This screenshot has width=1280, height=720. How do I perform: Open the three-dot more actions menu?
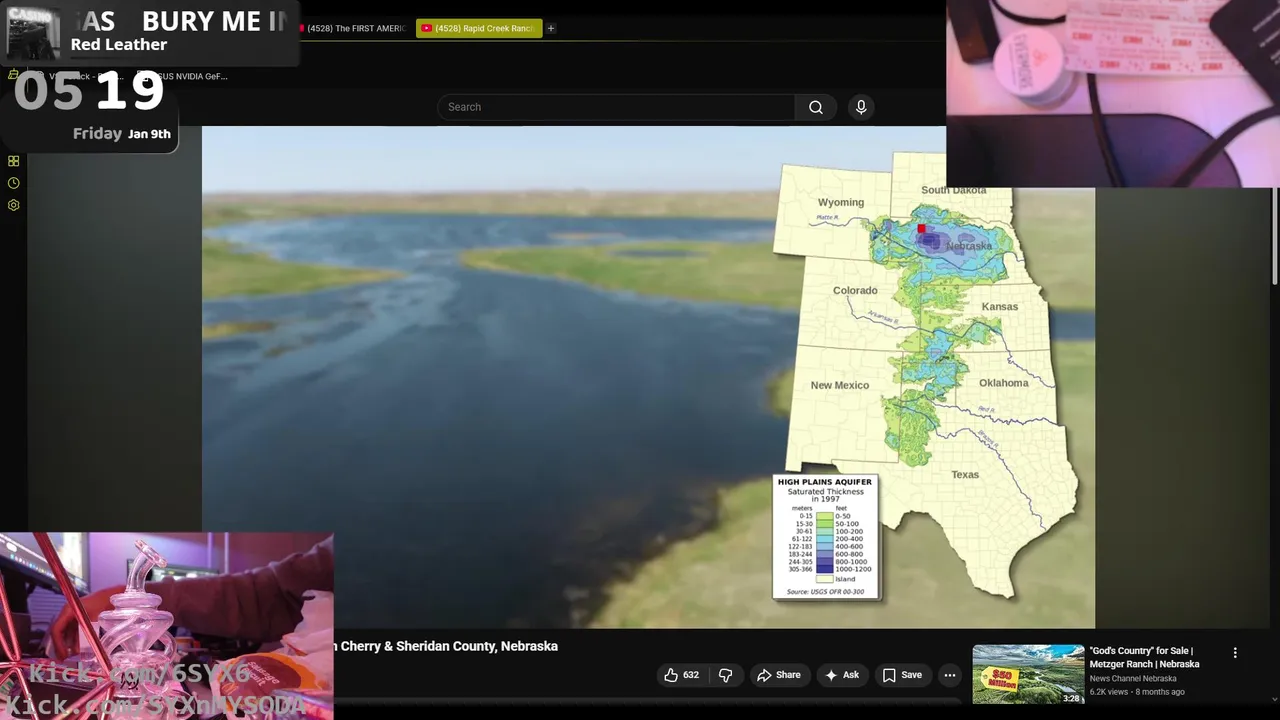(x=950, y=675)
